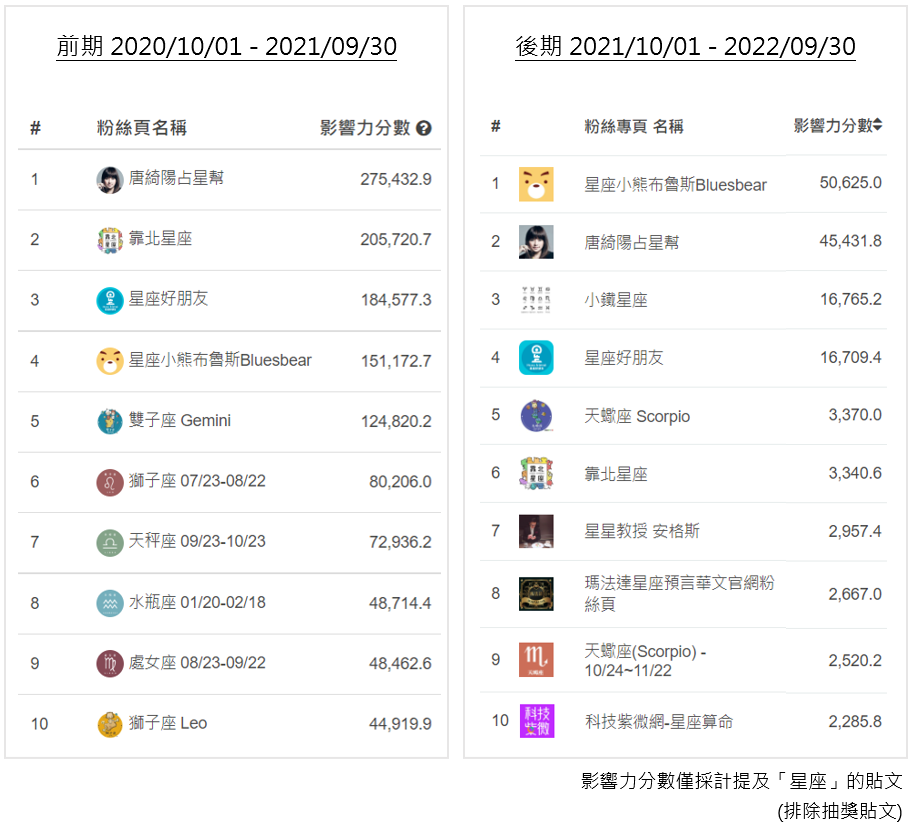The width and height of the screenshot is (911, 827).
Task: Click 靠北星座 avatar in left table
Action: tap(110, 240)
